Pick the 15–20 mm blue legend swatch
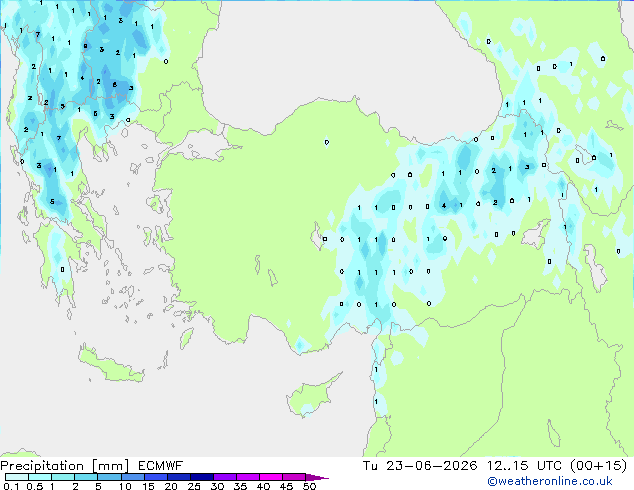 pyautogui.click(x=156, y=477)
